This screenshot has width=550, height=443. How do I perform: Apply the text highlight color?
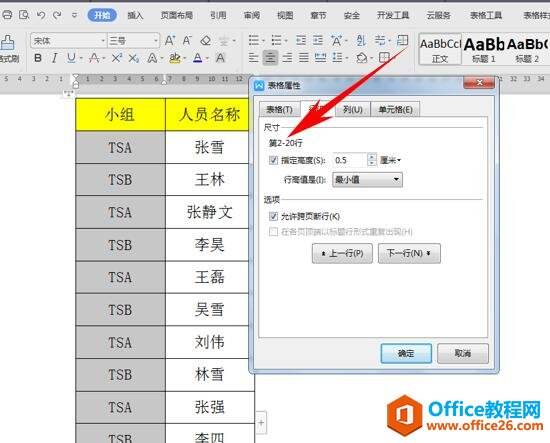coord(175,58)
